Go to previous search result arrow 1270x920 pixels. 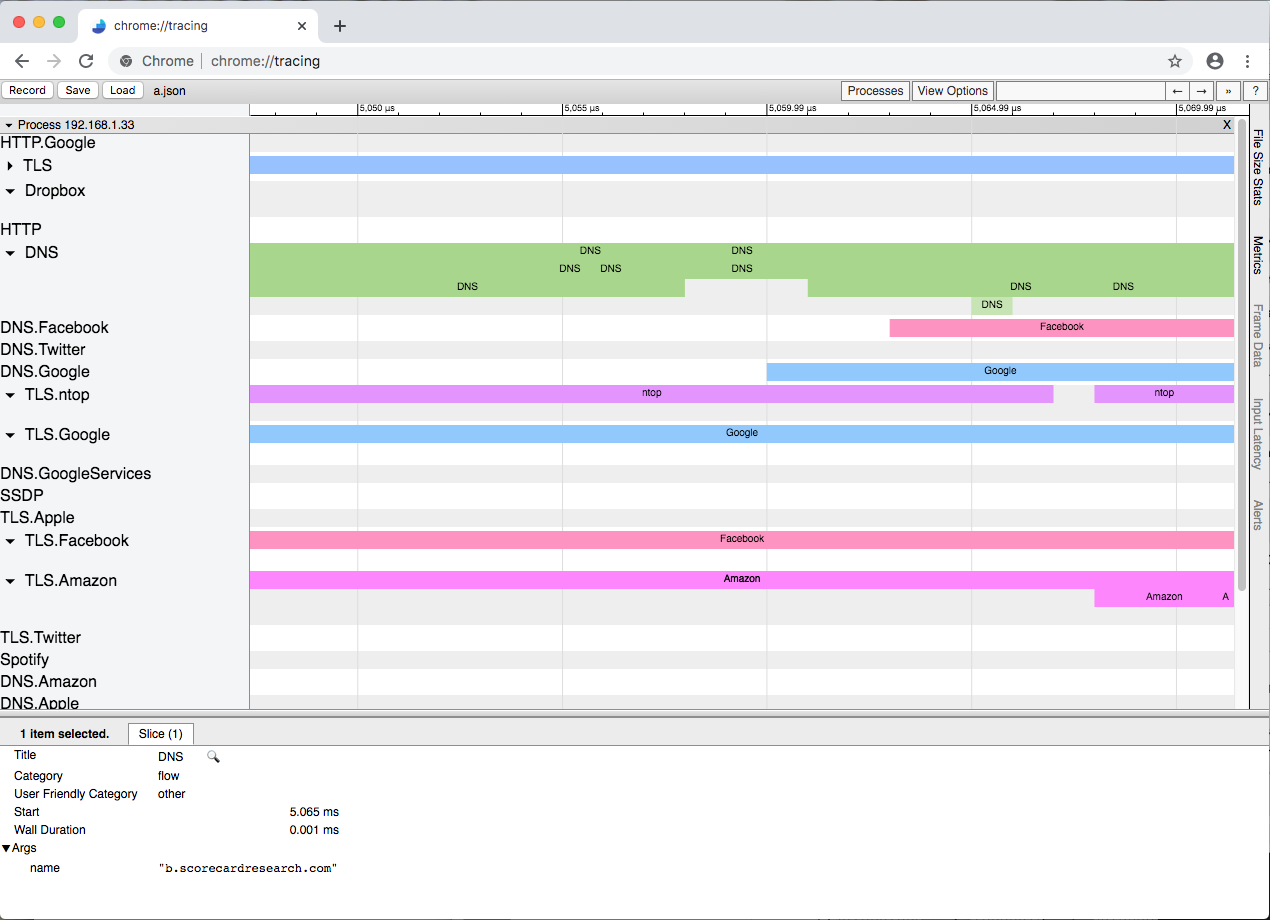(1179, 91)
